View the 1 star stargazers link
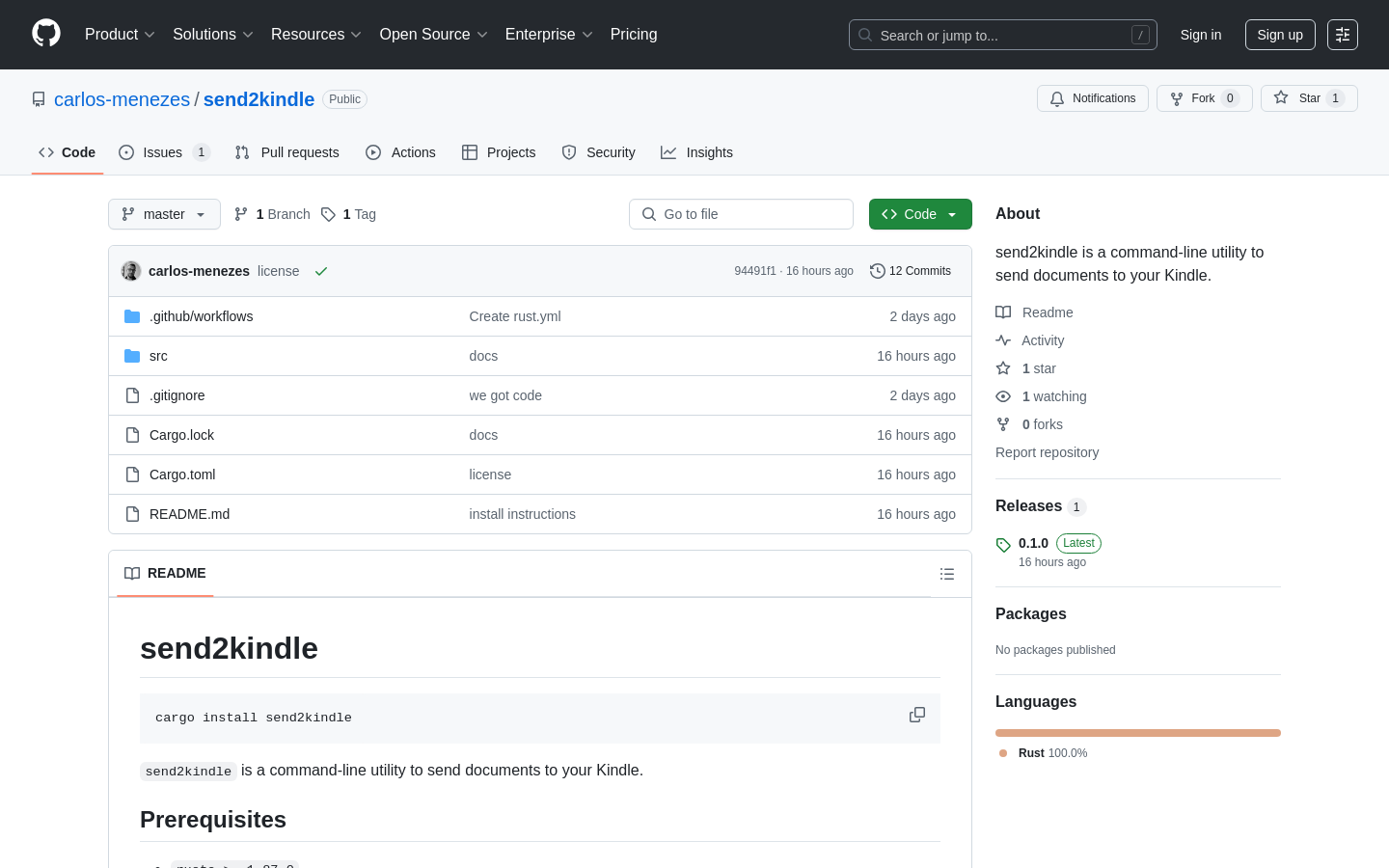Screen dimensions: 1389x868 (1026, 368)
